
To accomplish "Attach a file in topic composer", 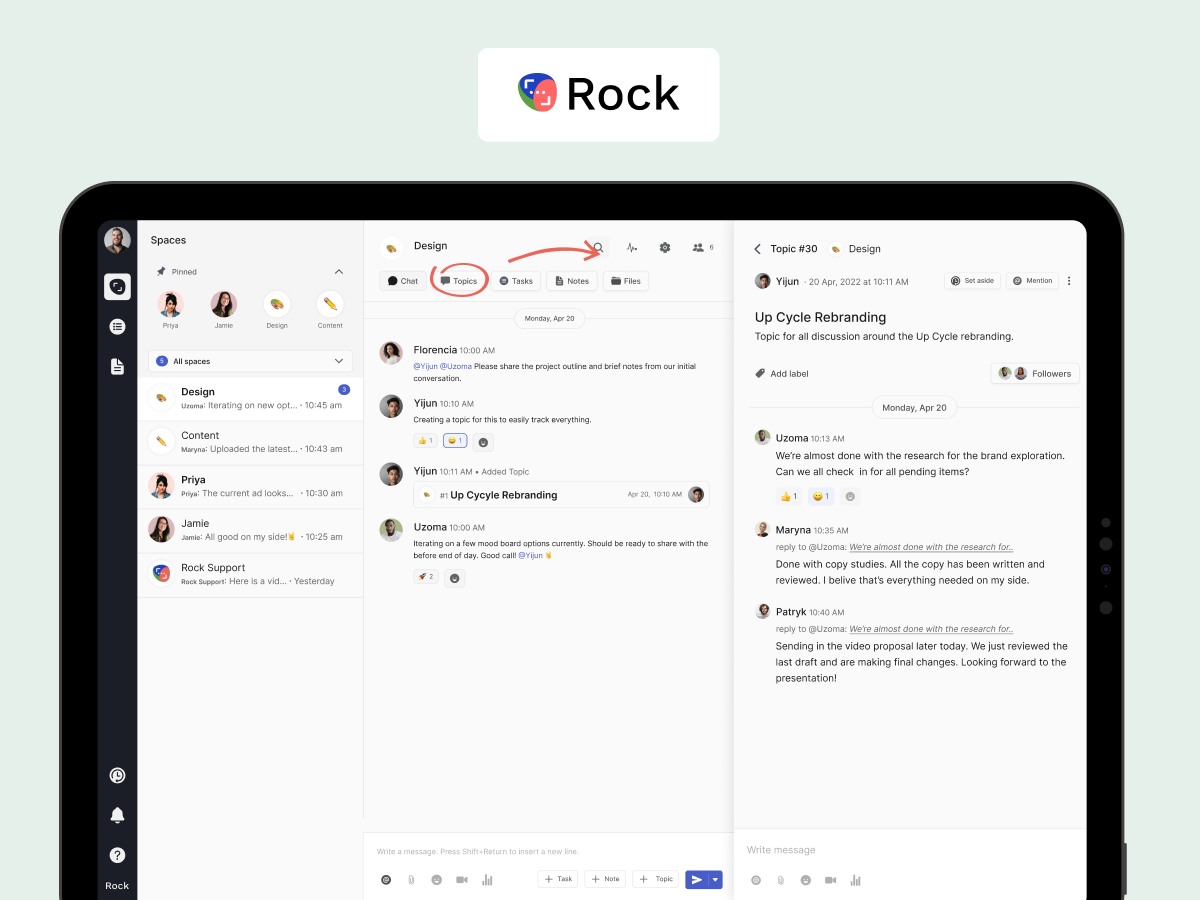I will click(x=781, y=880).
